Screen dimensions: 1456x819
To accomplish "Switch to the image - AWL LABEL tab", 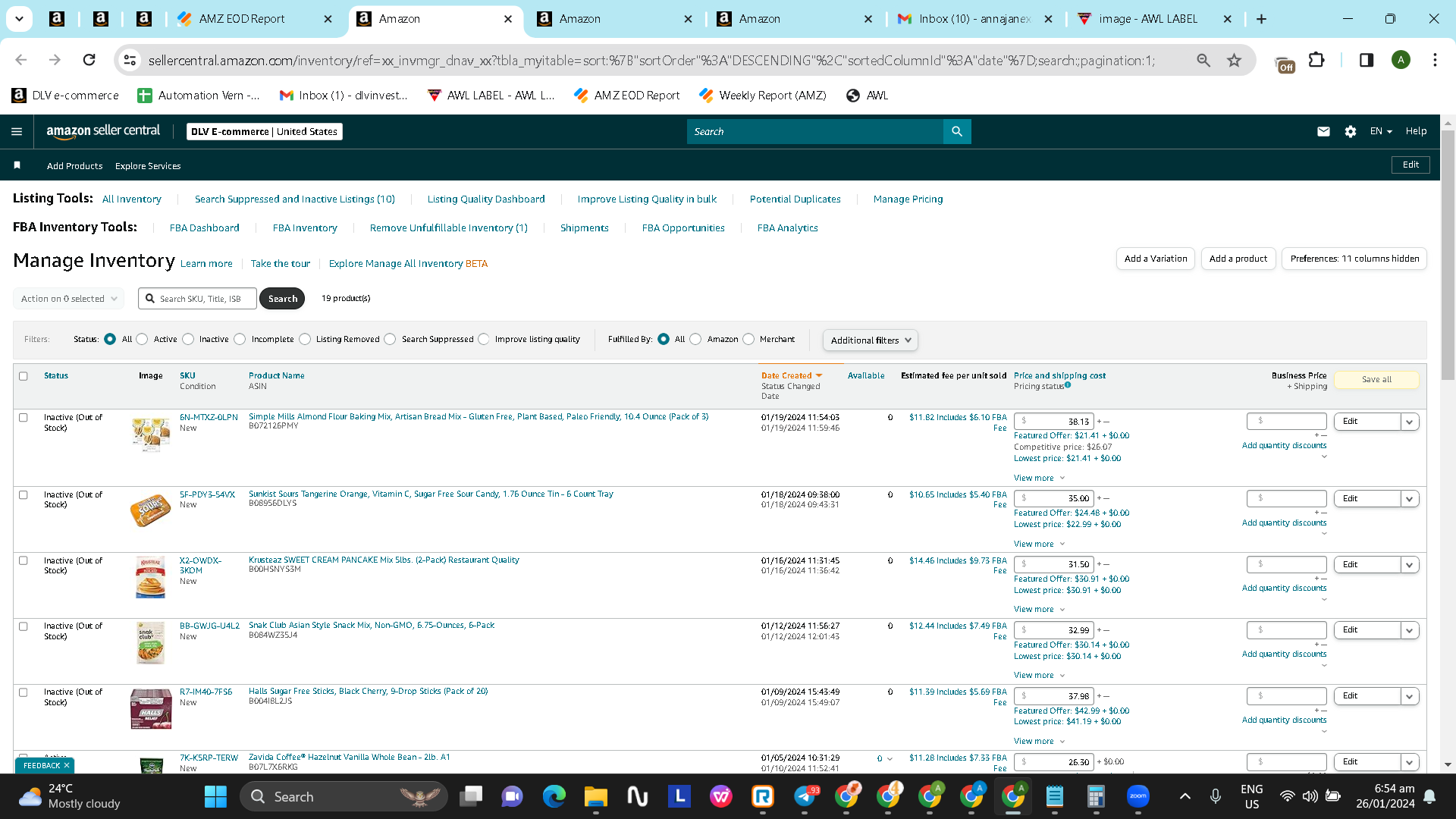I will point(1154,19).
